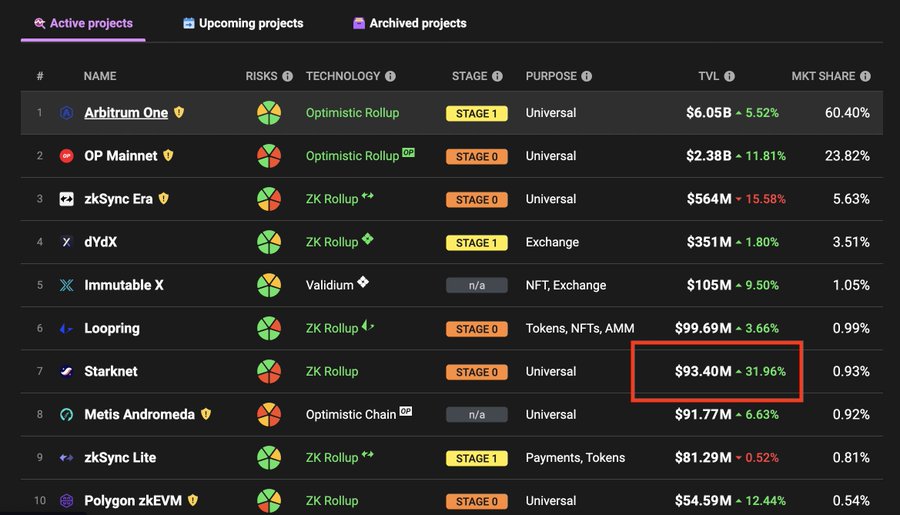This screenshot has width=900, height=515.
Task: Click the Metis Andromeda logo icon
Action: [x=67, y=414]
